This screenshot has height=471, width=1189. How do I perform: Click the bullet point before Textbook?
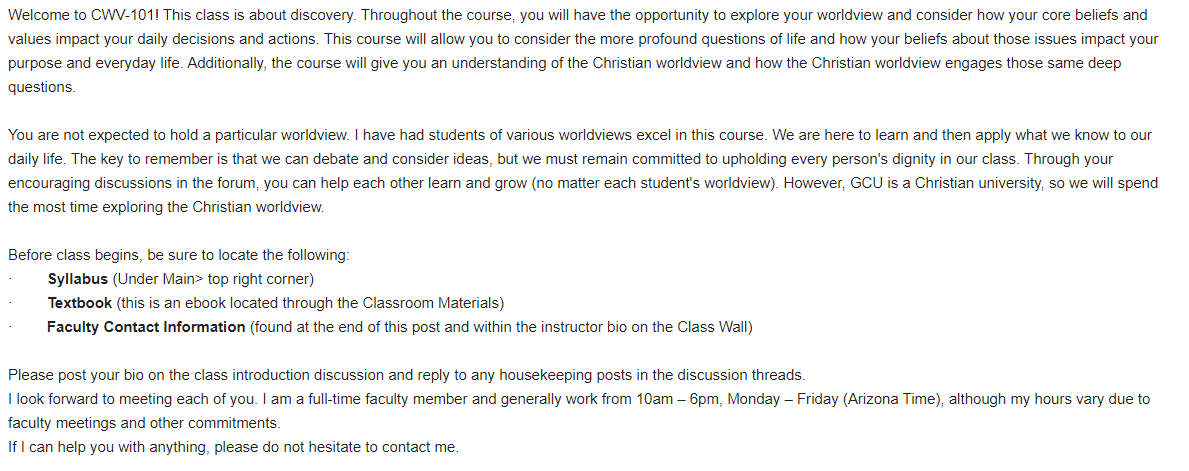[10, 304]
